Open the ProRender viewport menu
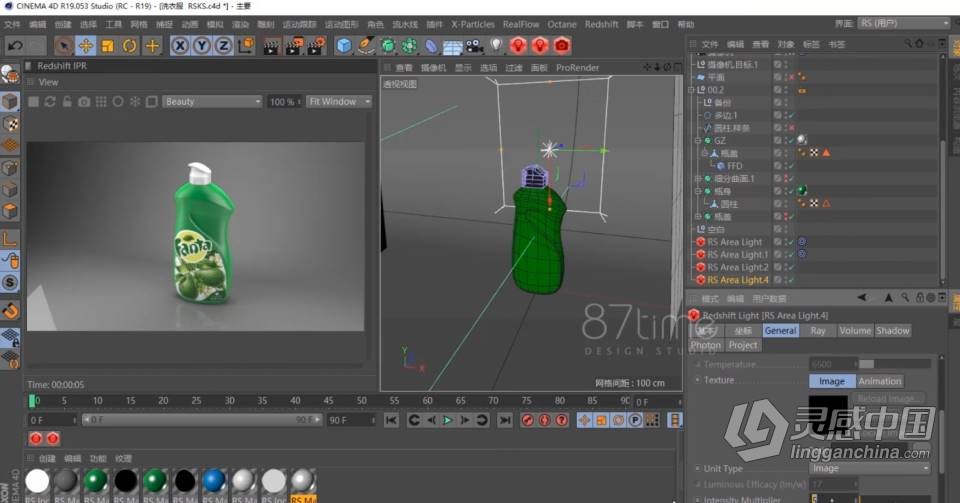Screen dimensions: 960x503 pyautogui.click(x=577, y=68)
